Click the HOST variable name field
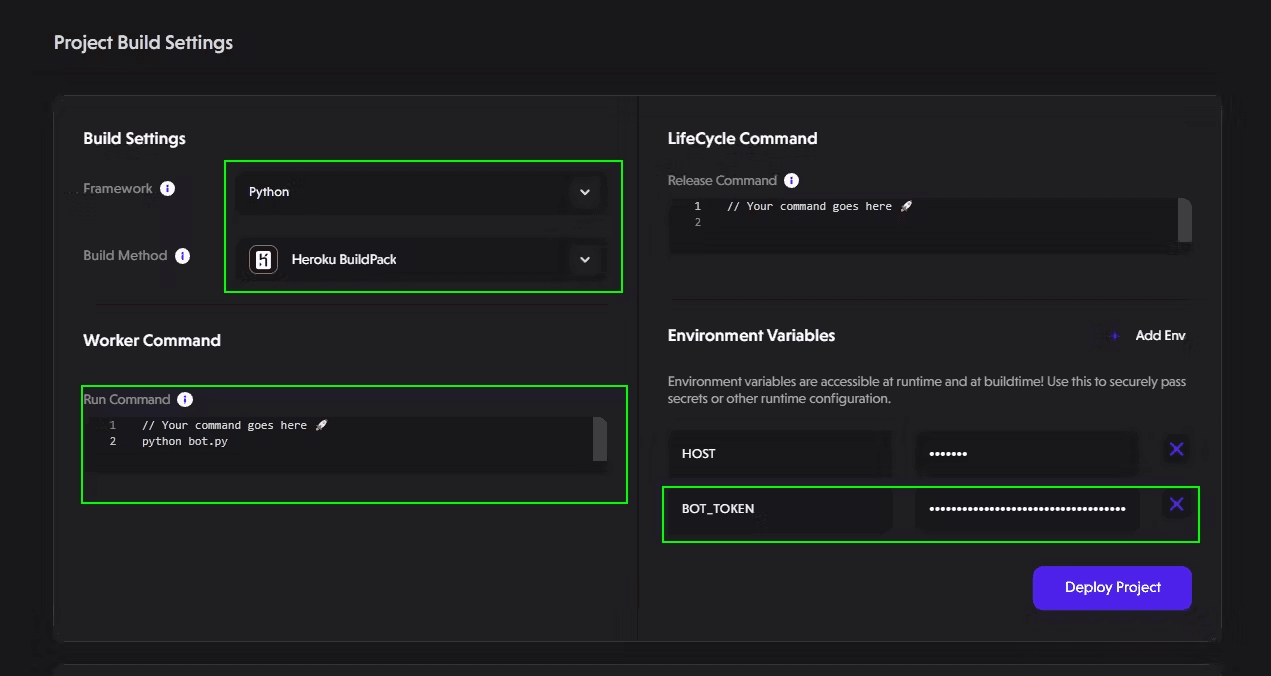 780,454
